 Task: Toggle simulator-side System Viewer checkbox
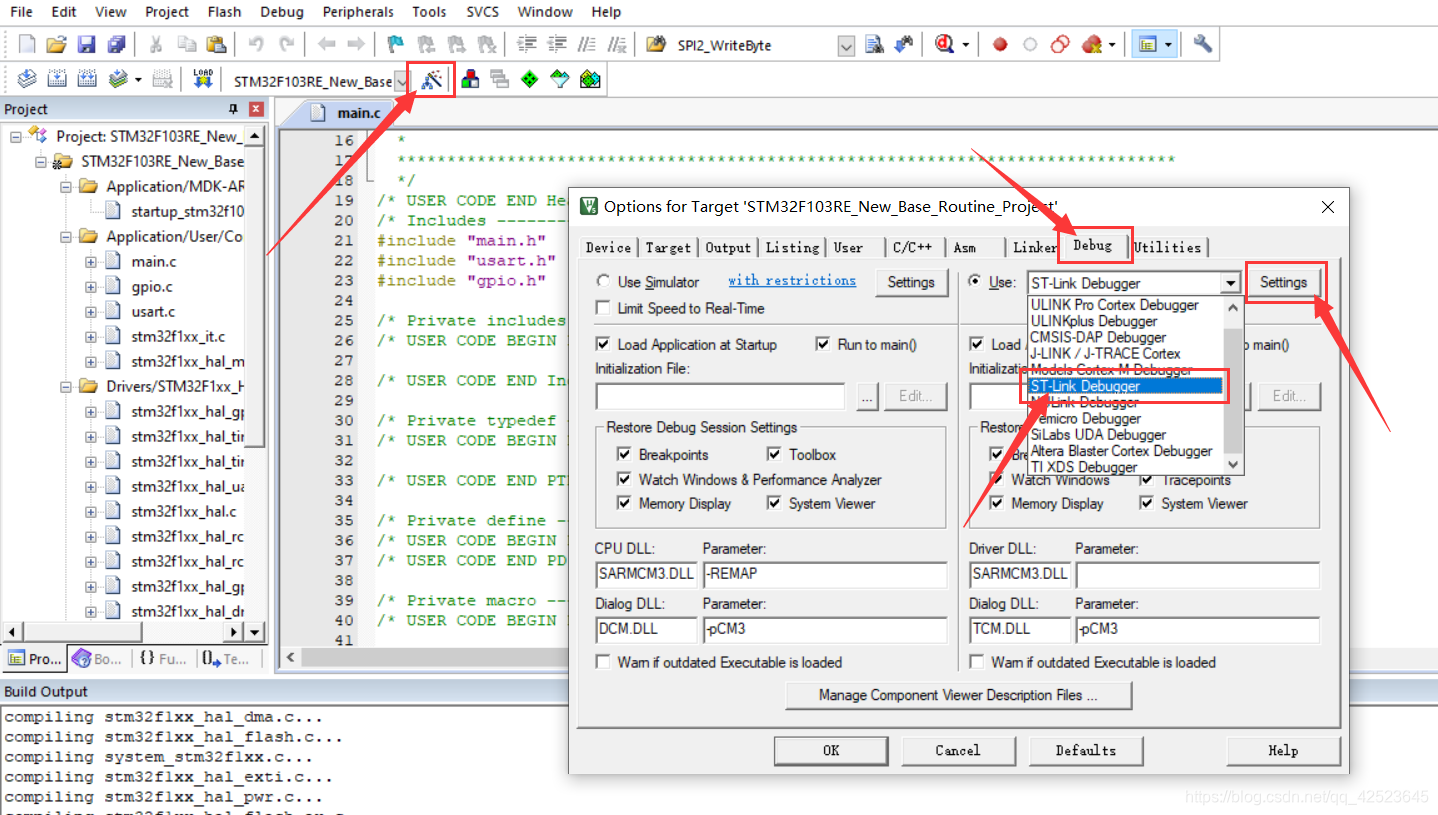775,503
